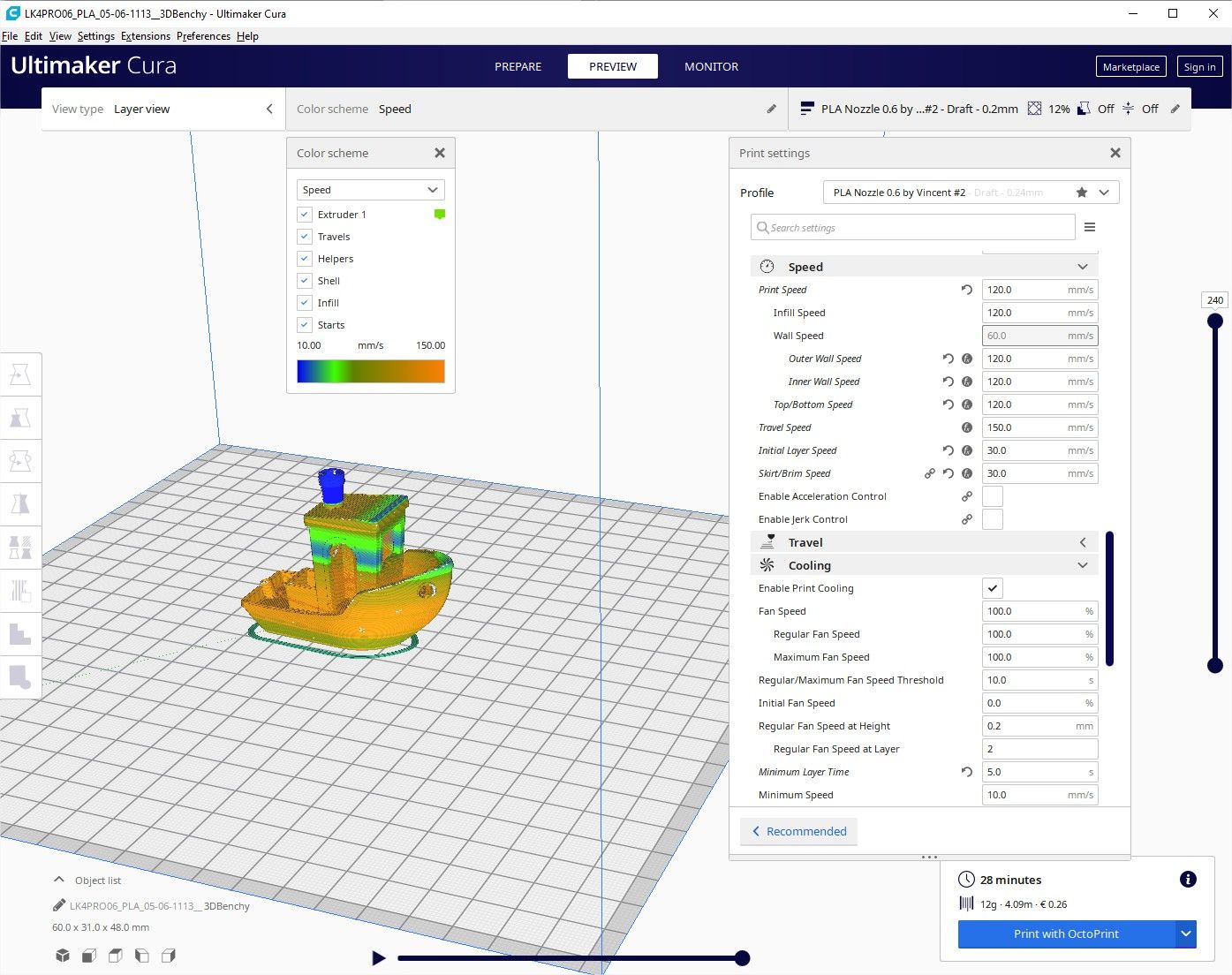Toggle Travels checkbox
The image size is (1232, 975).
coord(305,237)
